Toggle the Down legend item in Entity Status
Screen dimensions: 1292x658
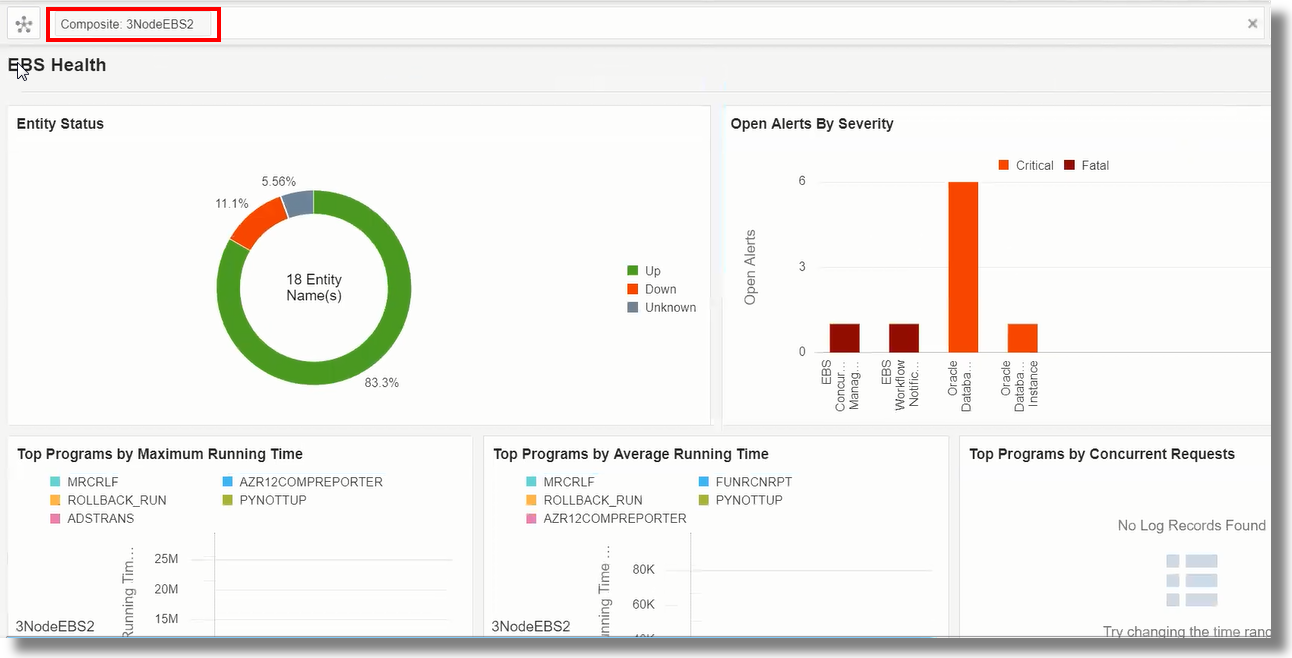pos(652,289)
